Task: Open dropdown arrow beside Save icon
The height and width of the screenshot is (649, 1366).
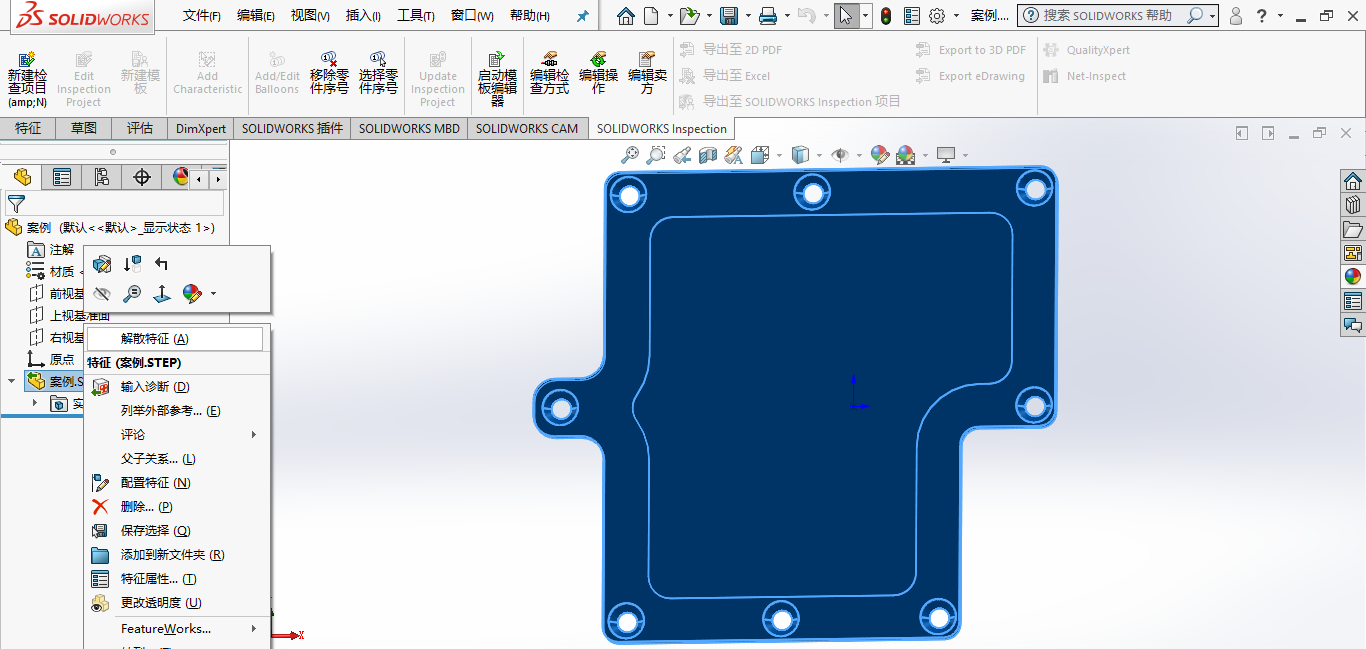Action: point(747,16)
